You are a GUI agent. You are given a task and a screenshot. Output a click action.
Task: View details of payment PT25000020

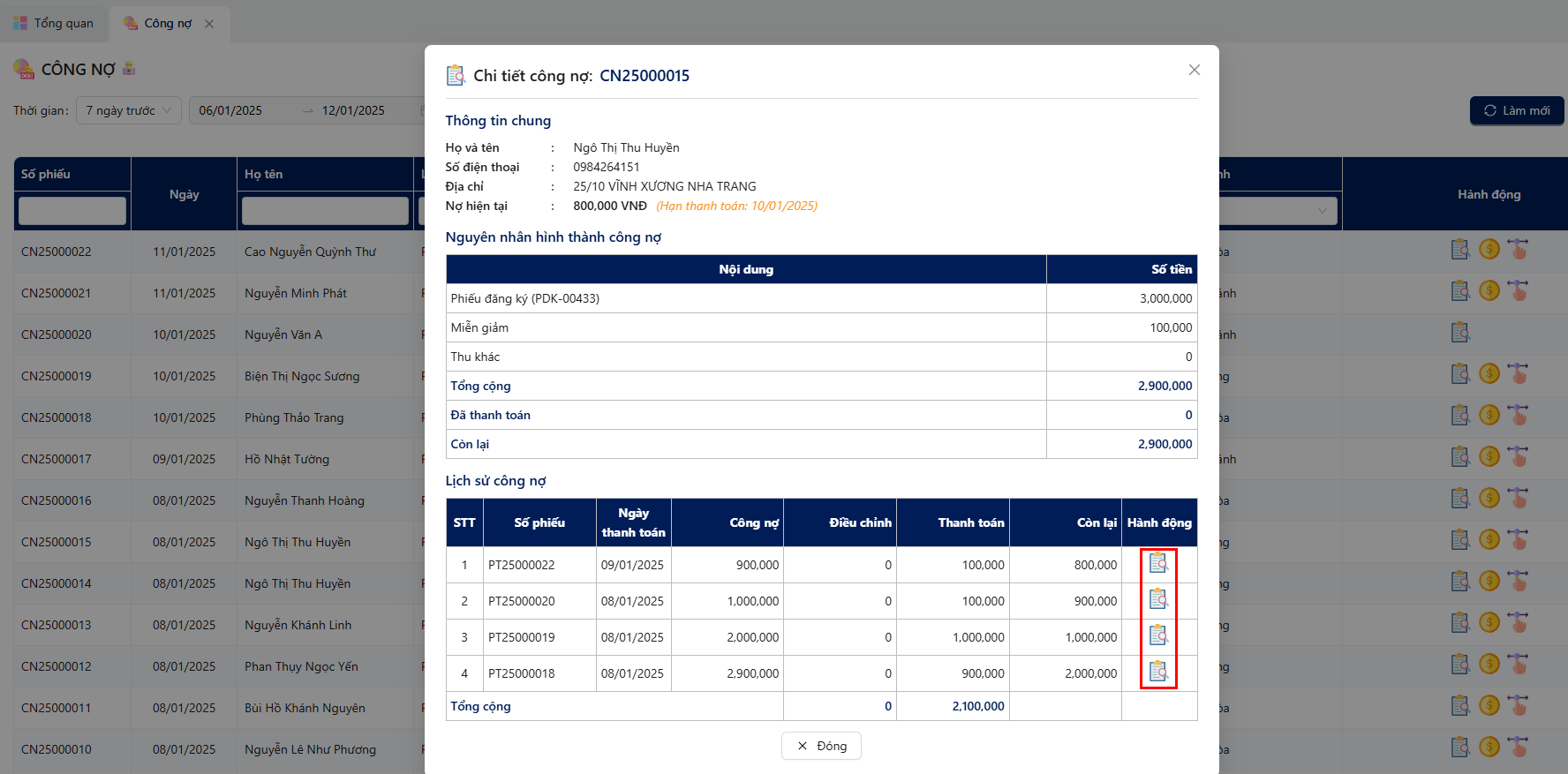click(x=1158, y=599)
